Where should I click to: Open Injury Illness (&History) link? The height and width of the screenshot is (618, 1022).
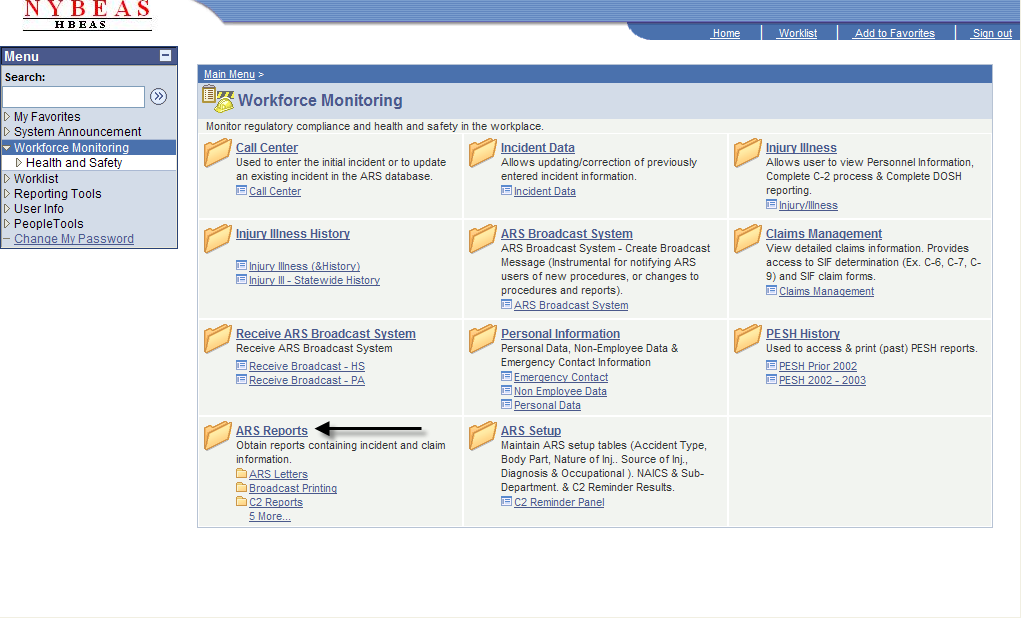304,266
